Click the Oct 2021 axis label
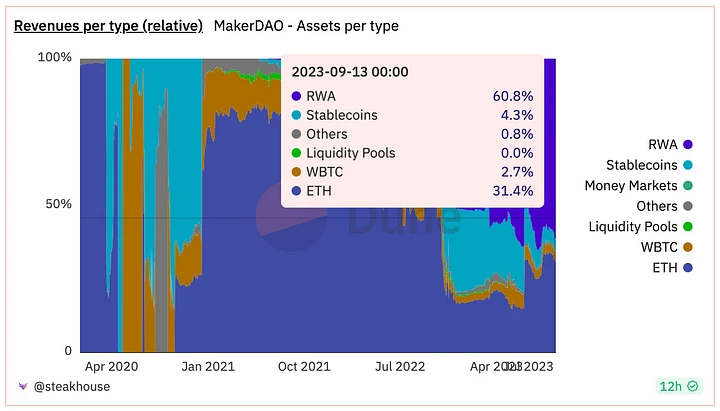 coord(302,367)
